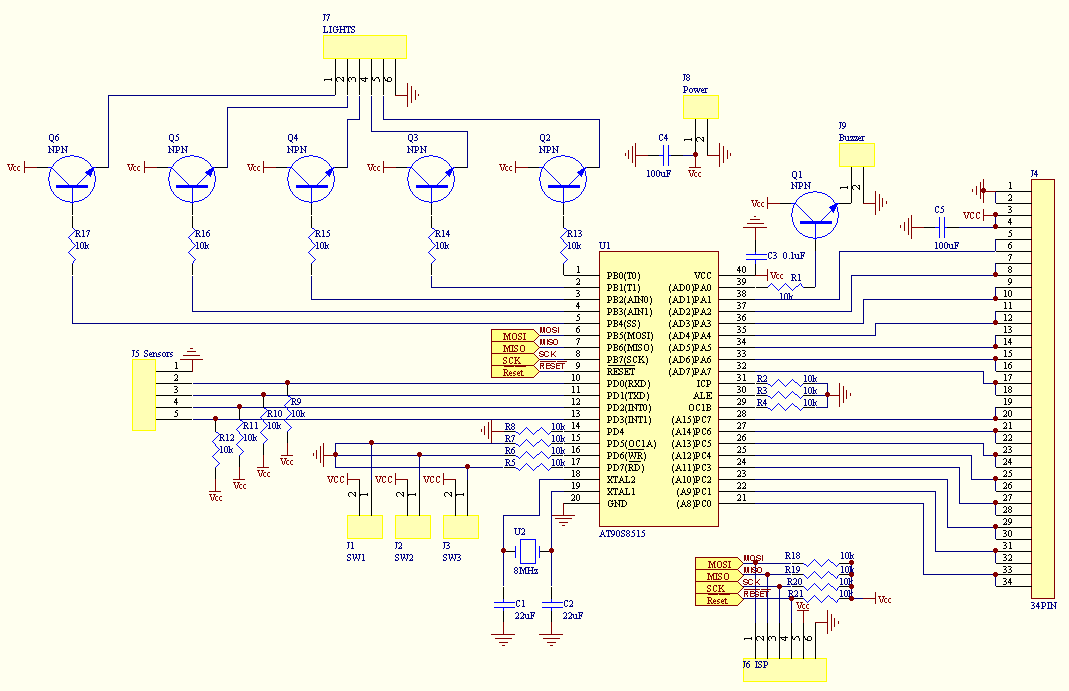Select the U2 8MHz crystal symbol
This screenshot has height=691, width=1069.
[528, 550]
